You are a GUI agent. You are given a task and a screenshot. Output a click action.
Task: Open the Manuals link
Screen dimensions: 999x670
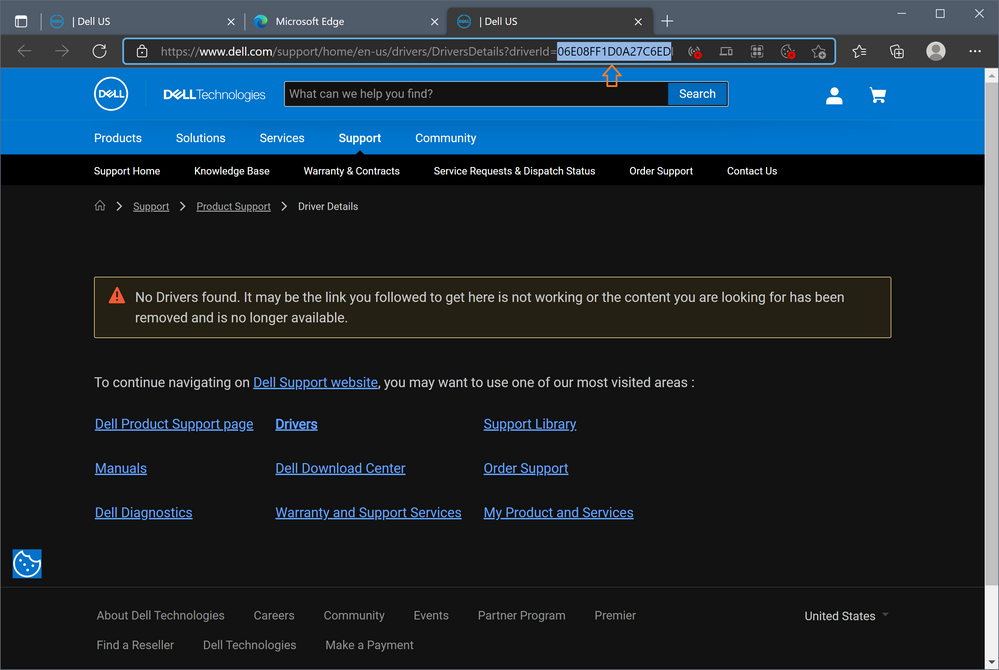[x=120, y=468]
